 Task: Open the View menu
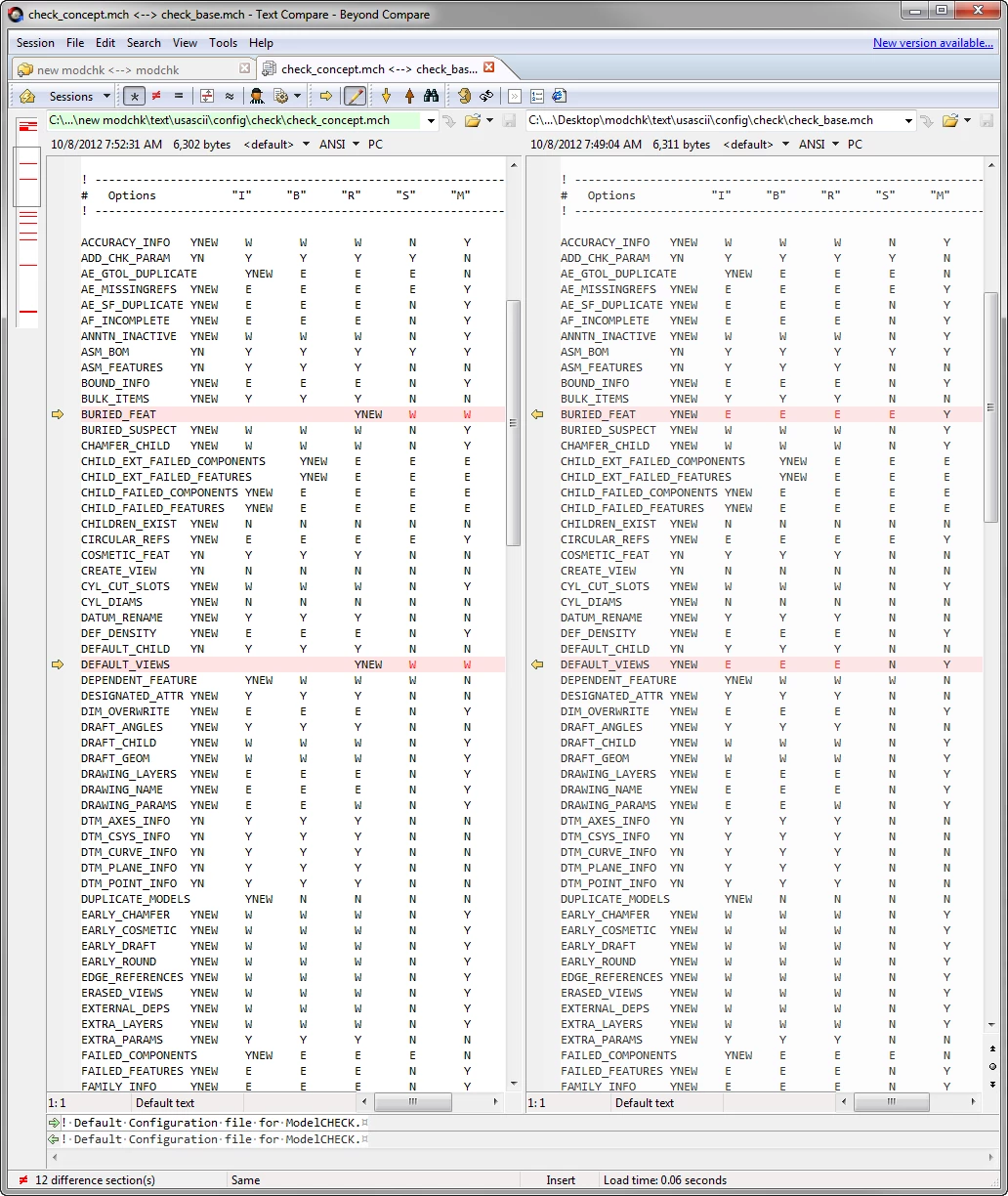[185, 43]
